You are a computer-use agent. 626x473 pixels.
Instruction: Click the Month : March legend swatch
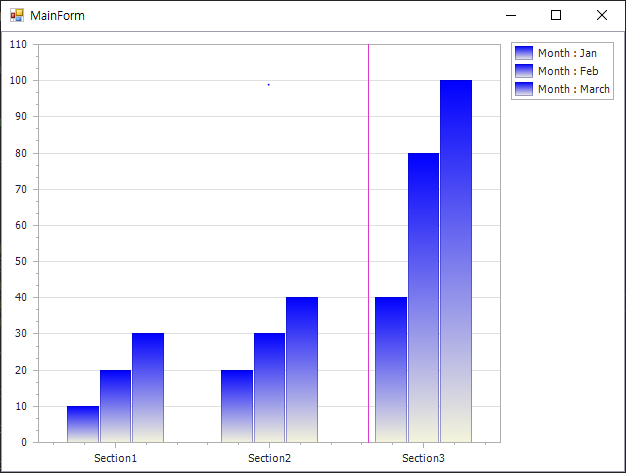(524, 89)
